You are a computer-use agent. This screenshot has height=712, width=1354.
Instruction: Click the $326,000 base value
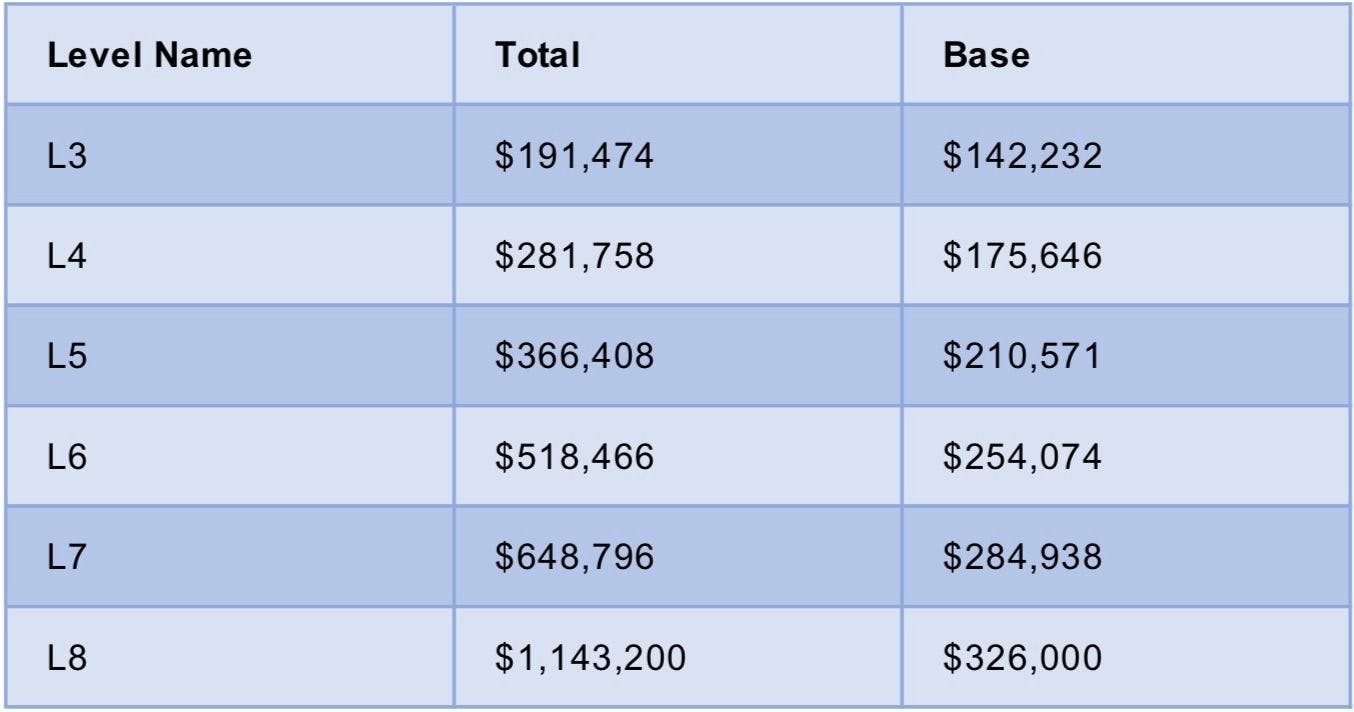[x=1022, y=657]
